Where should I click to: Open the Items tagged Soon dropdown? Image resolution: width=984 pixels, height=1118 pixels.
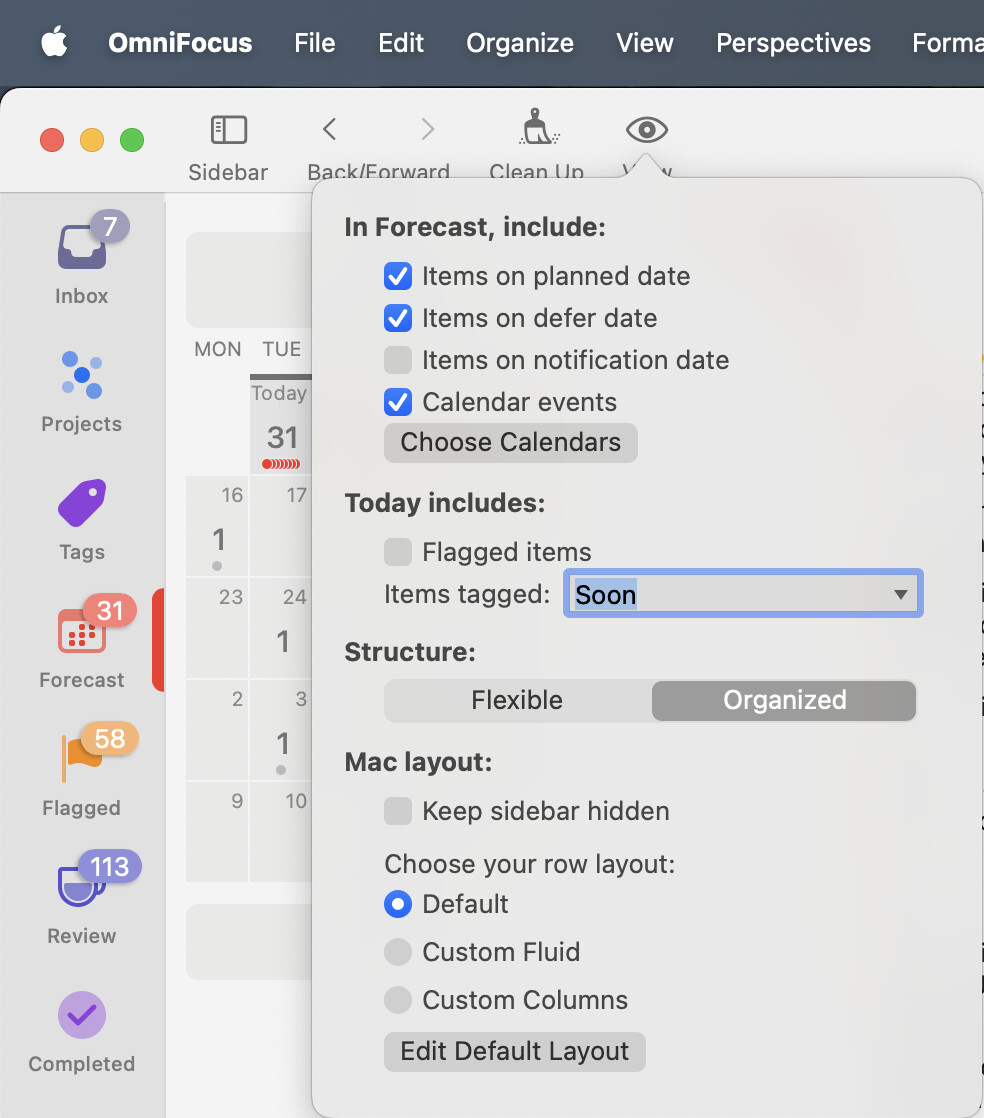743,595
